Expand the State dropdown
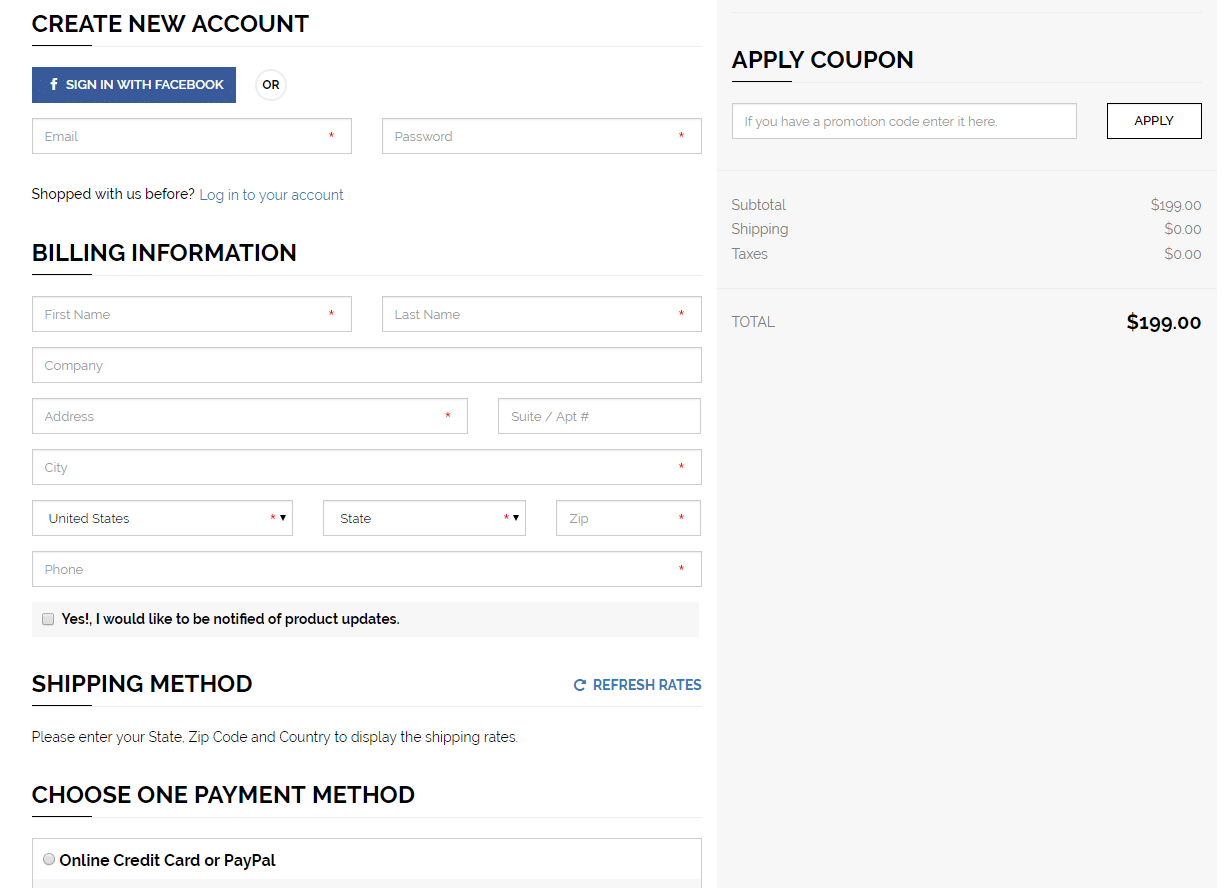1232x888 pixels. click(424, 518)
